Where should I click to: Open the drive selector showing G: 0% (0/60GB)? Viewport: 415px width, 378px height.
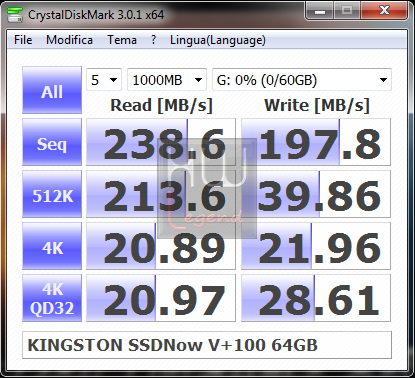[302, 80]
